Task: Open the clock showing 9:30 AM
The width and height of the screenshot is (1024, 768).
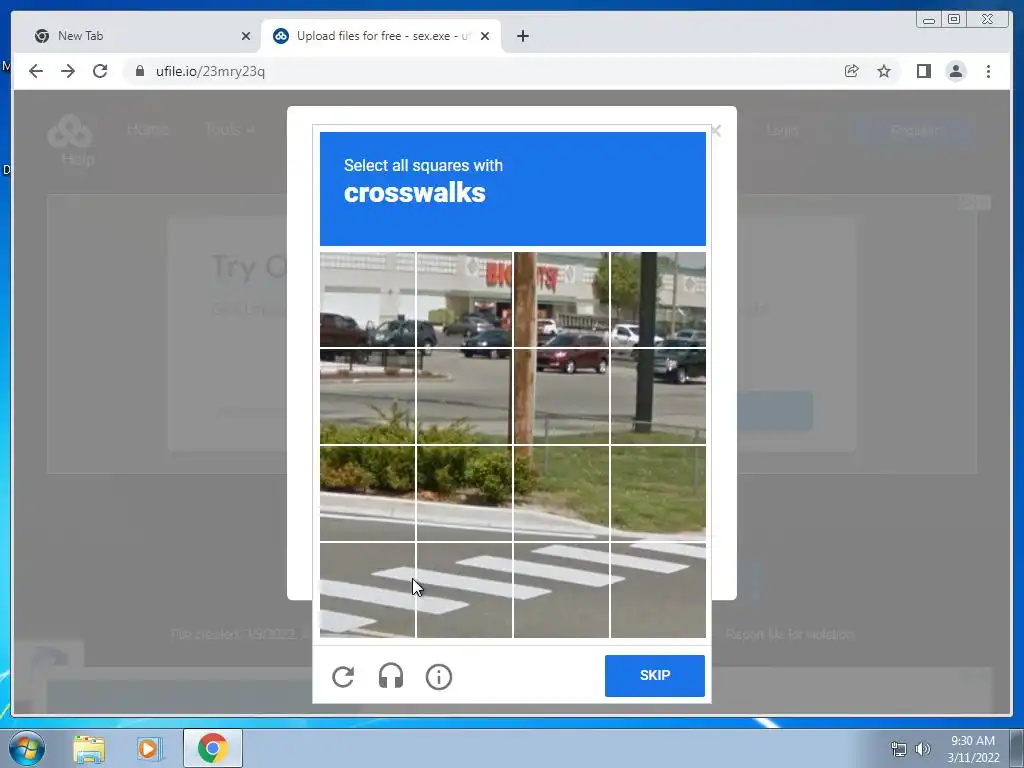Action: tap(973, 748)
